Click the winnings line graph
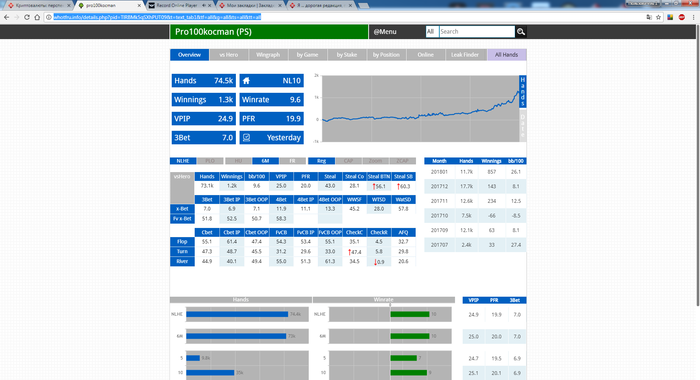This screenshot has width=700, height=380. coord(420,109)
